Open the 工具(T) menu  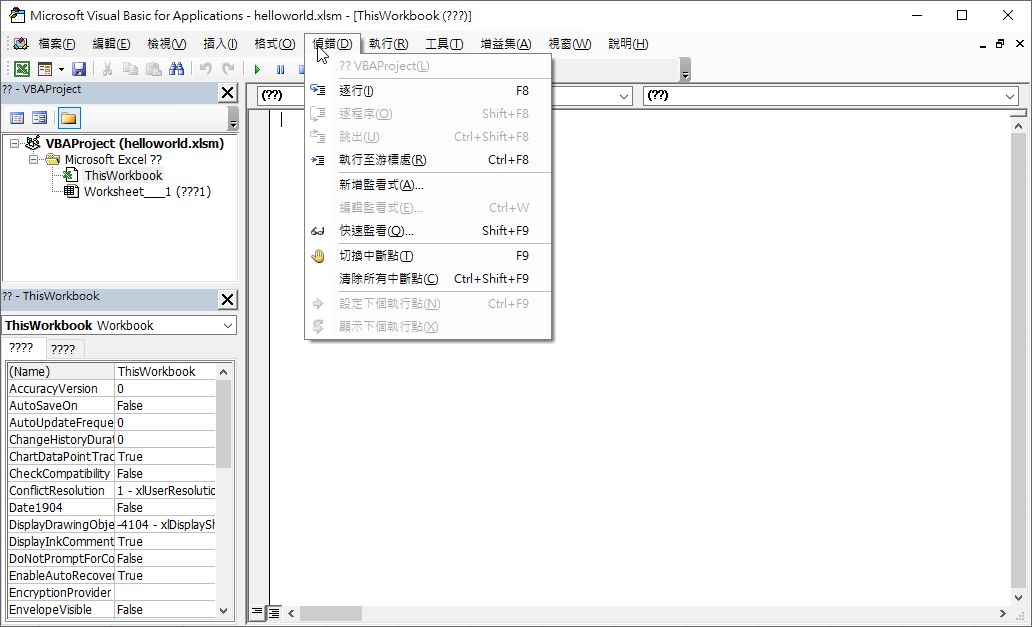444,44
